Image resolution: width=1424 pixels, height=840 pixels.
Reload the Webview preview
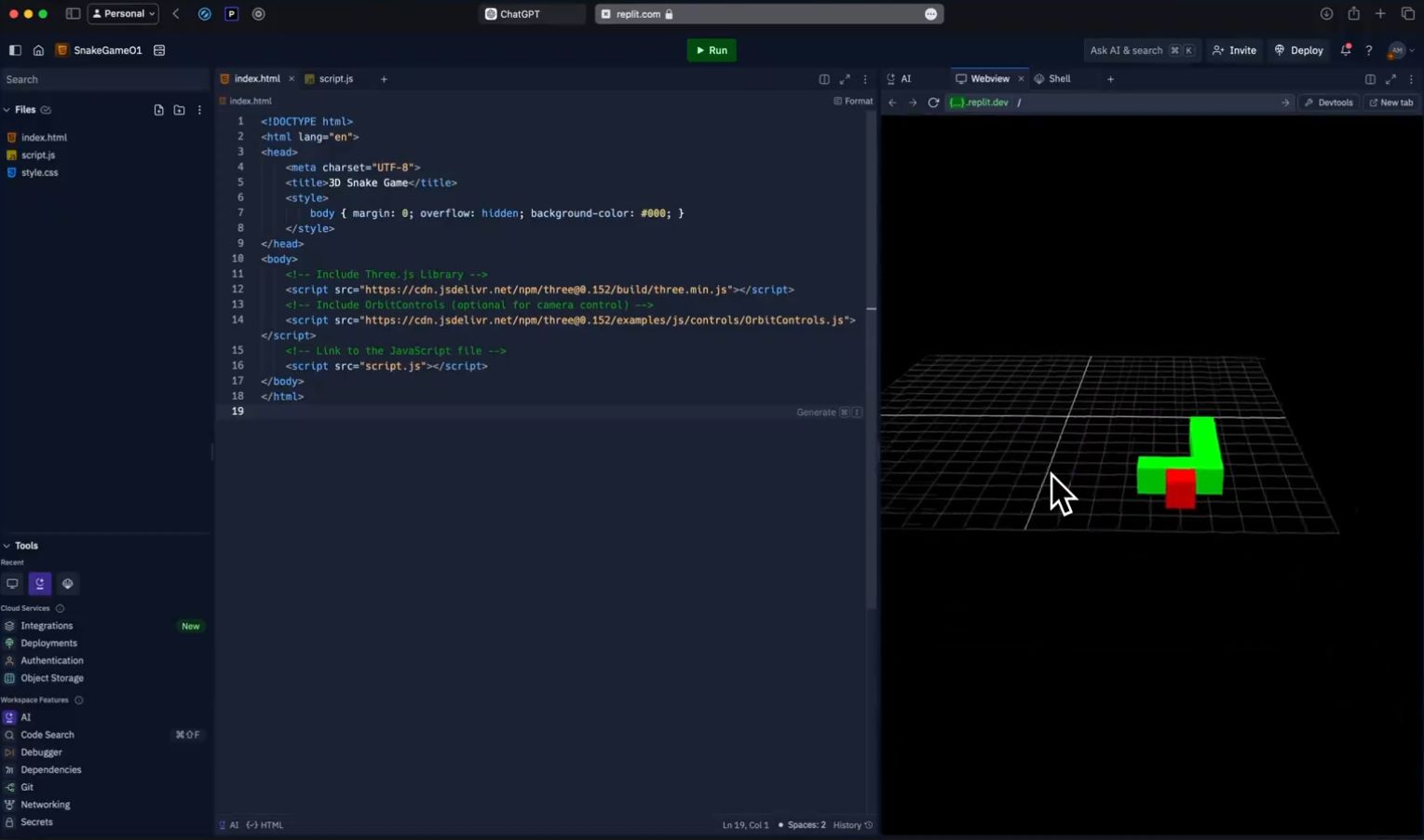click(933, 102)
